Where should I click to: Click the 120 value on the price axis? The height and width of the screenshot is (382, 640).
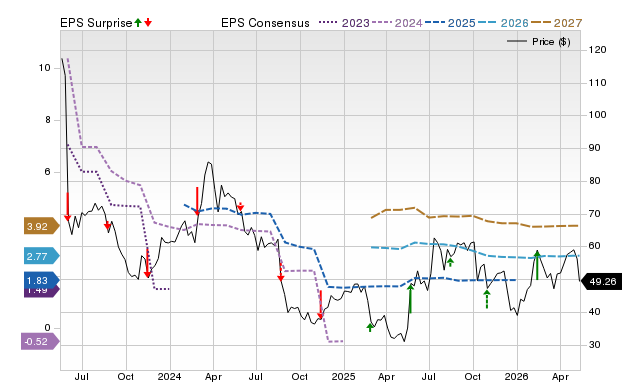click(597, 50)
